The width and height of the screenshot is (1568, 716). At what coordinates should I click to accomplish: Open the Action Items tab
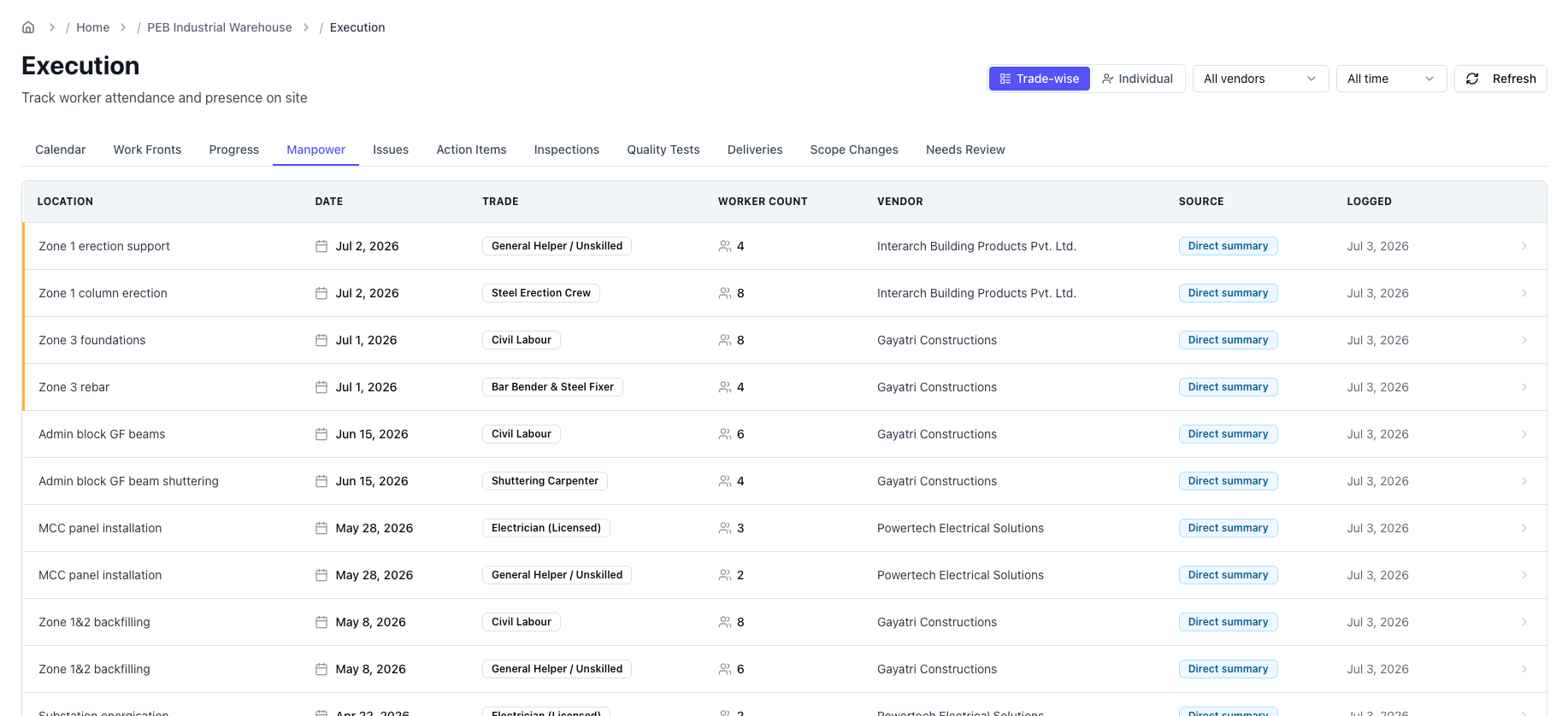coord(471,150)
